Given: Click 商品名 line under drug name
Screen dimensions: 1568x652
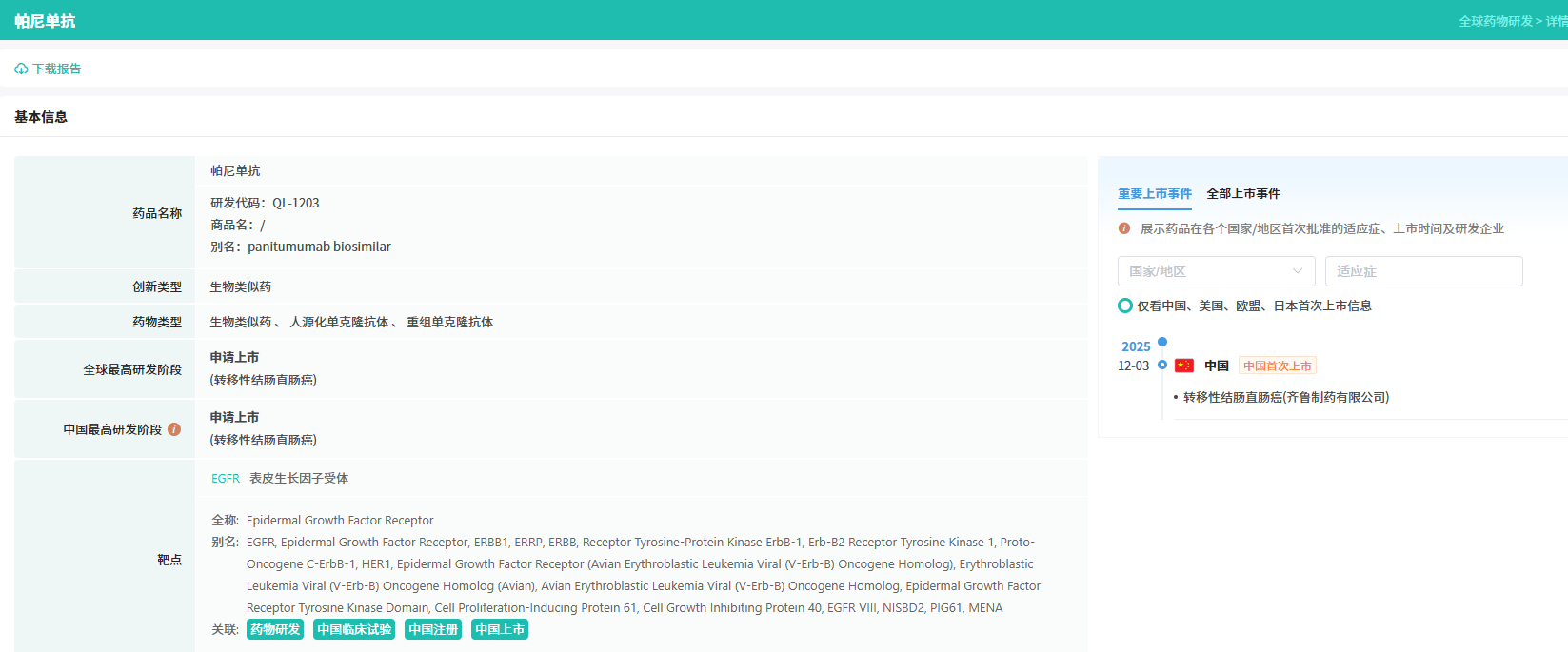Looking at the screenshot, I should pyautogui.click(x=238, y=225).
